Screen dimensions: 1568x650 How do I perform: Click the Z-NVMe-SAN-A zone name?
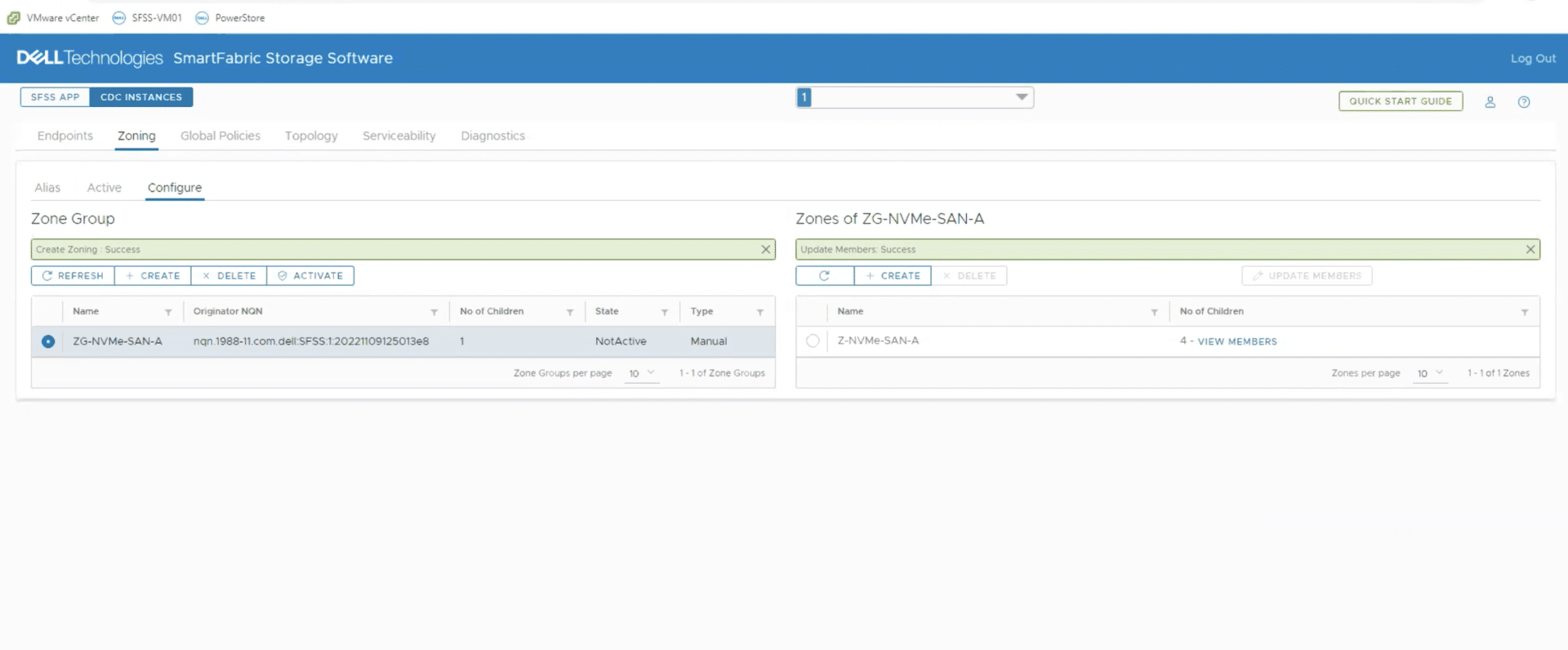(878, 341)
